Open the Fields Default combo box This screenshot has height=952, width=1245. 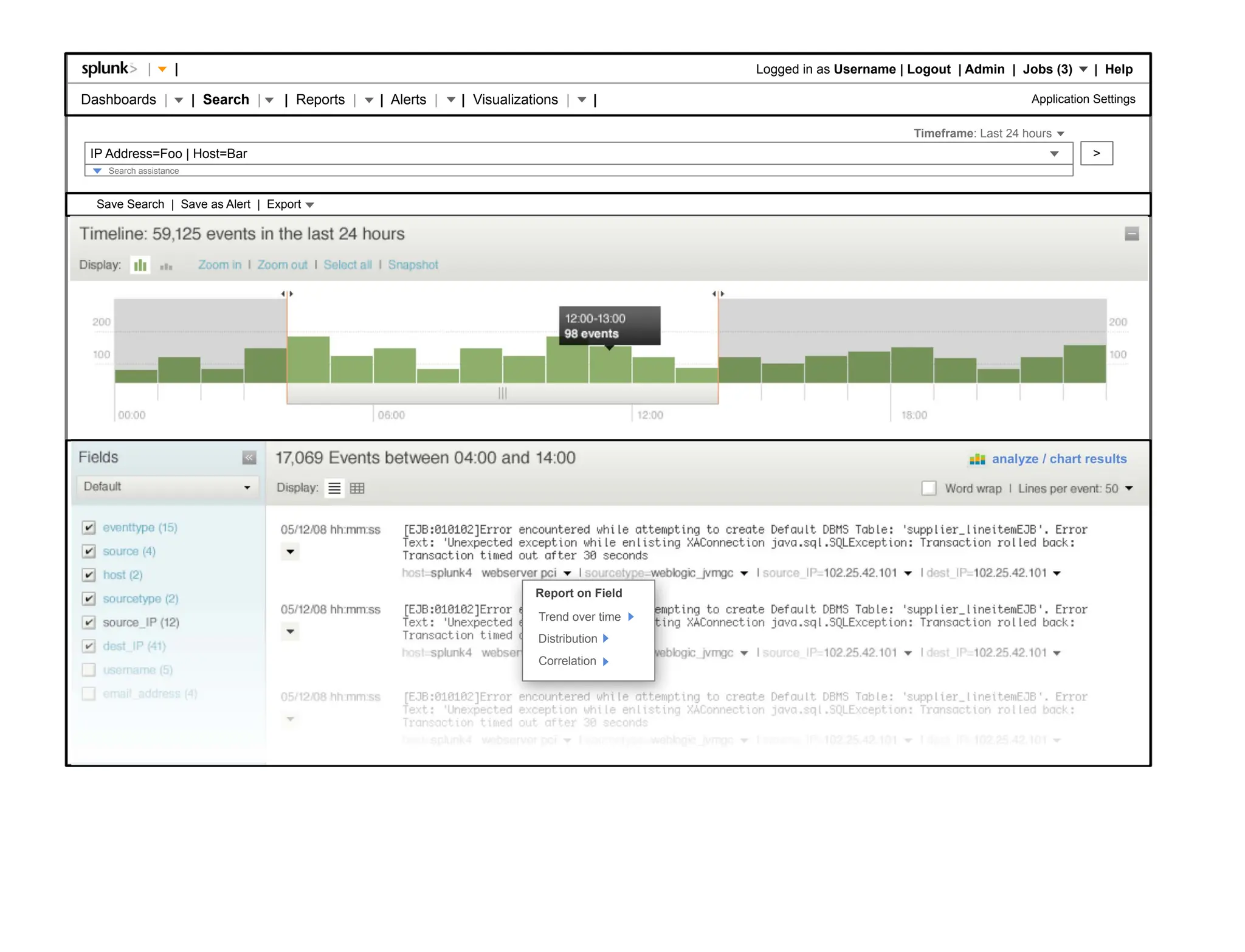click(167, 486)
